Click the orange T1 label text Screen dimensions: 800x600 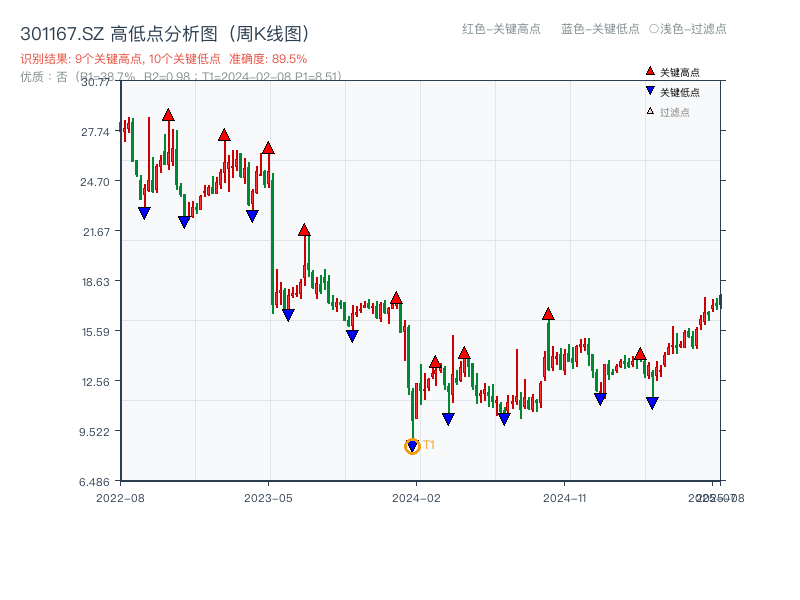(x=429, y=445)
